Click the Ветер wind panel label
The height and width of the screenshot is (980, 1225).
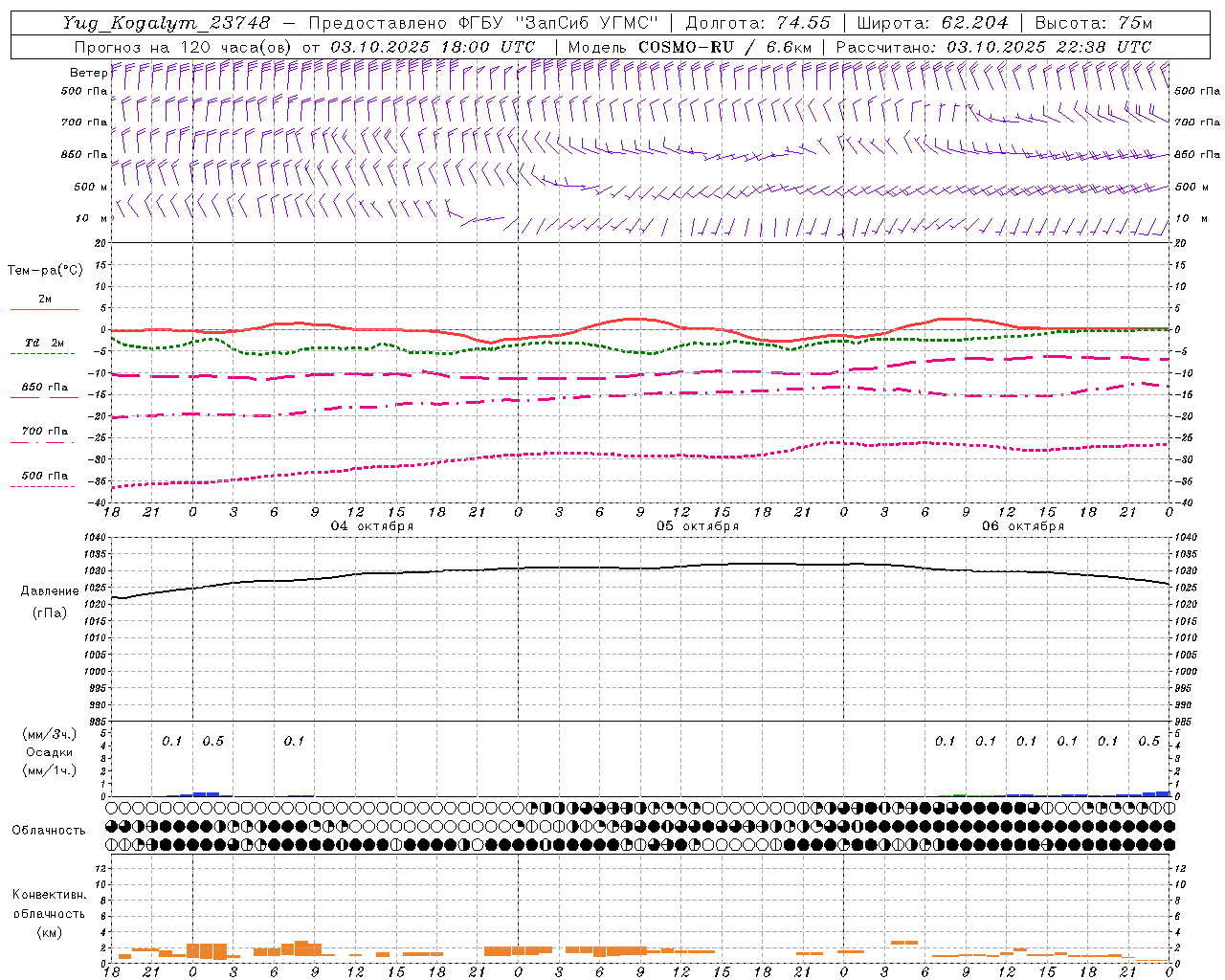[88, 73]
